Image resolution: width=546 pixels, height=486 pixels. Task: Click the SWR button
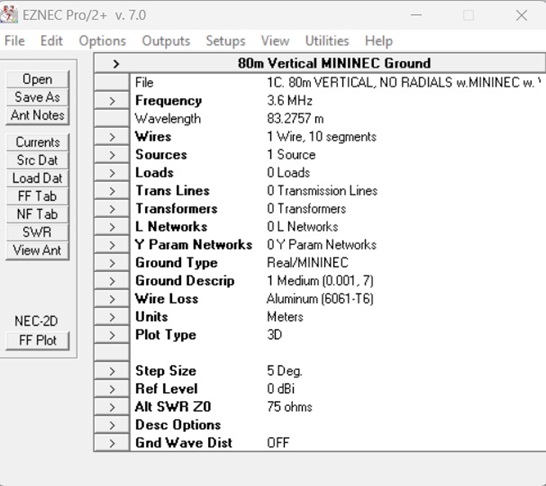[x=38, y=232]
